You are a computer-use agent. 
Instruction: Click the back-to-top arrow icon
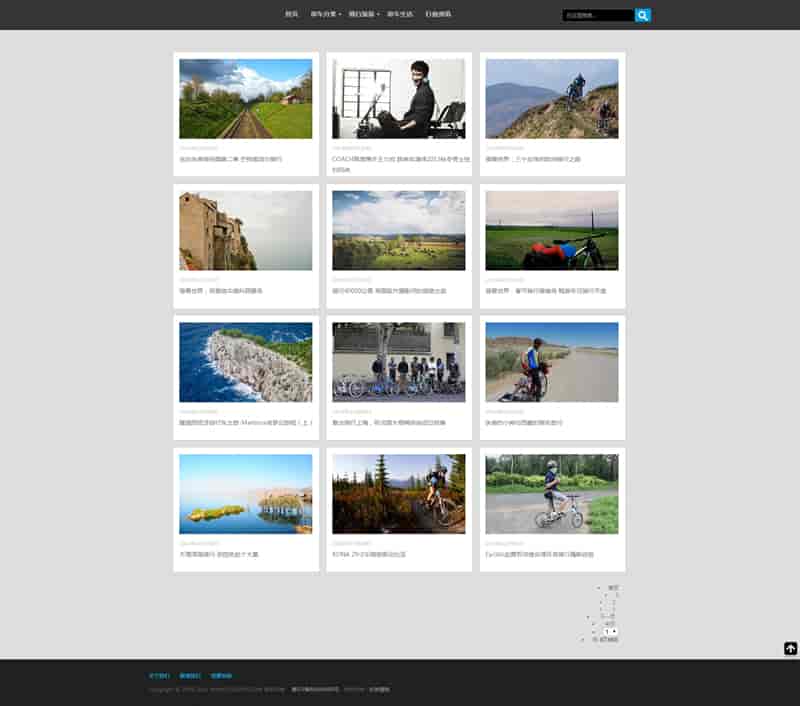pyautogui.click(x=790, y=648)
